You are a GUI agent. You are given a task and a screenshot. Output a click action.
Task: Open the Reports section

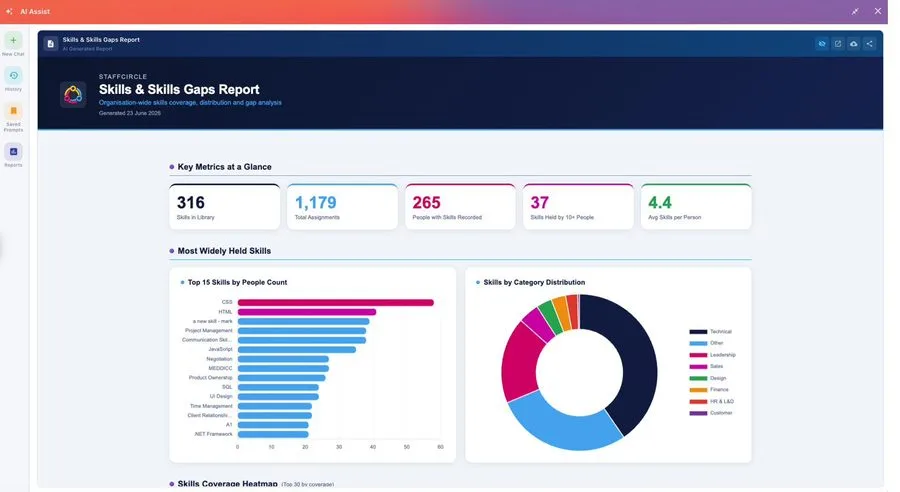click(13, 152)
